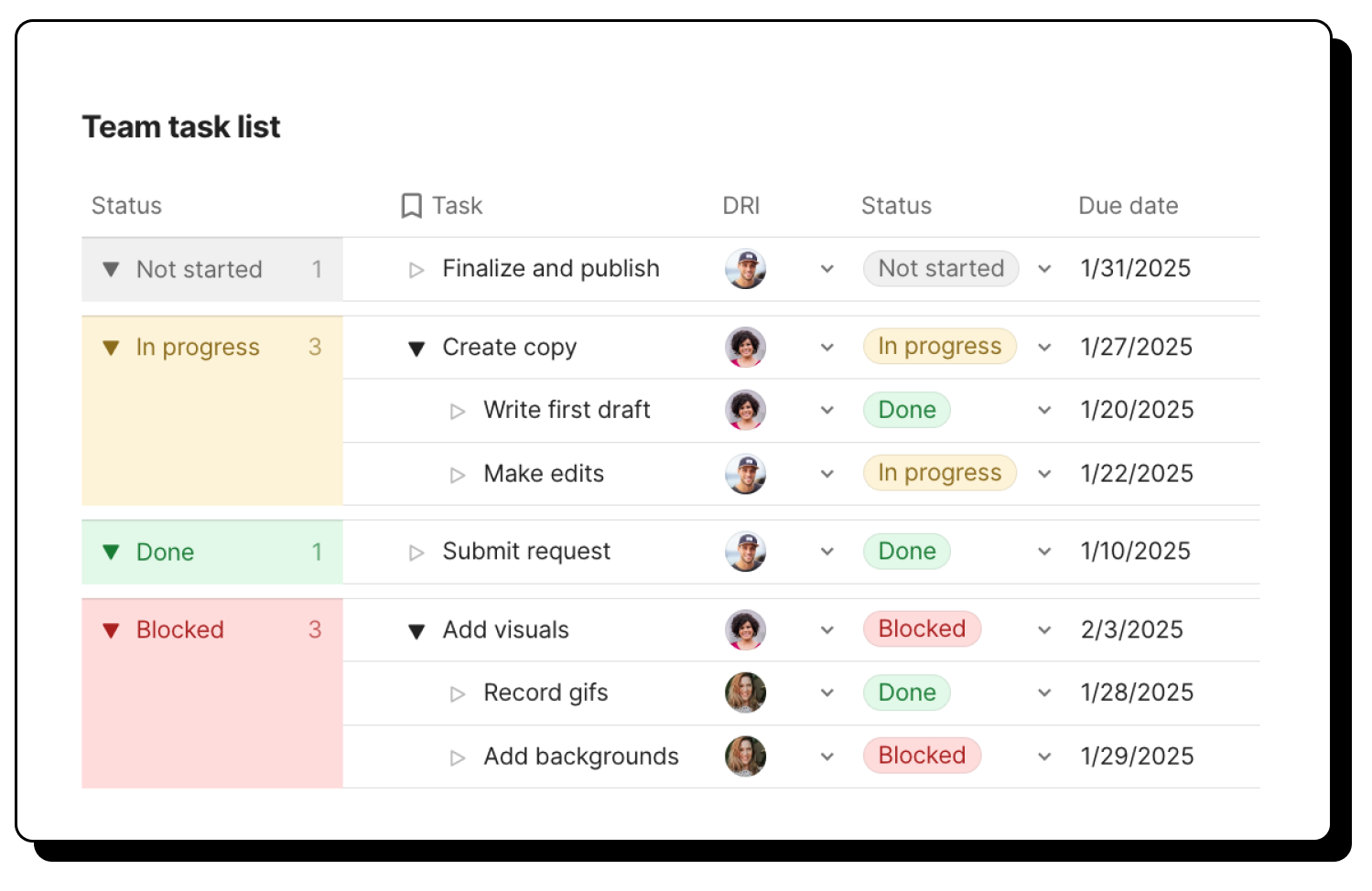Collapse the Create copy subtasks
Screen dimensions: 1372x891
pos(416,349)
